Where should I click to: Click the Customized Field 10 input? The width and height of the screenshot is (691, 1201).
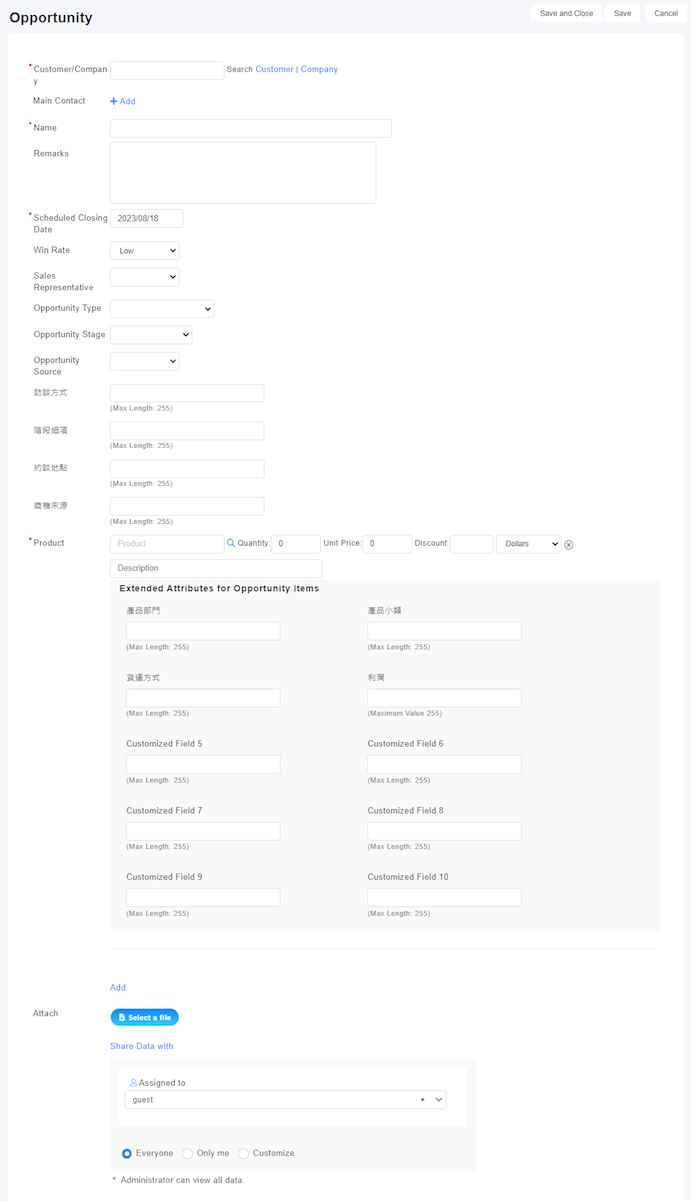[444, 898]
